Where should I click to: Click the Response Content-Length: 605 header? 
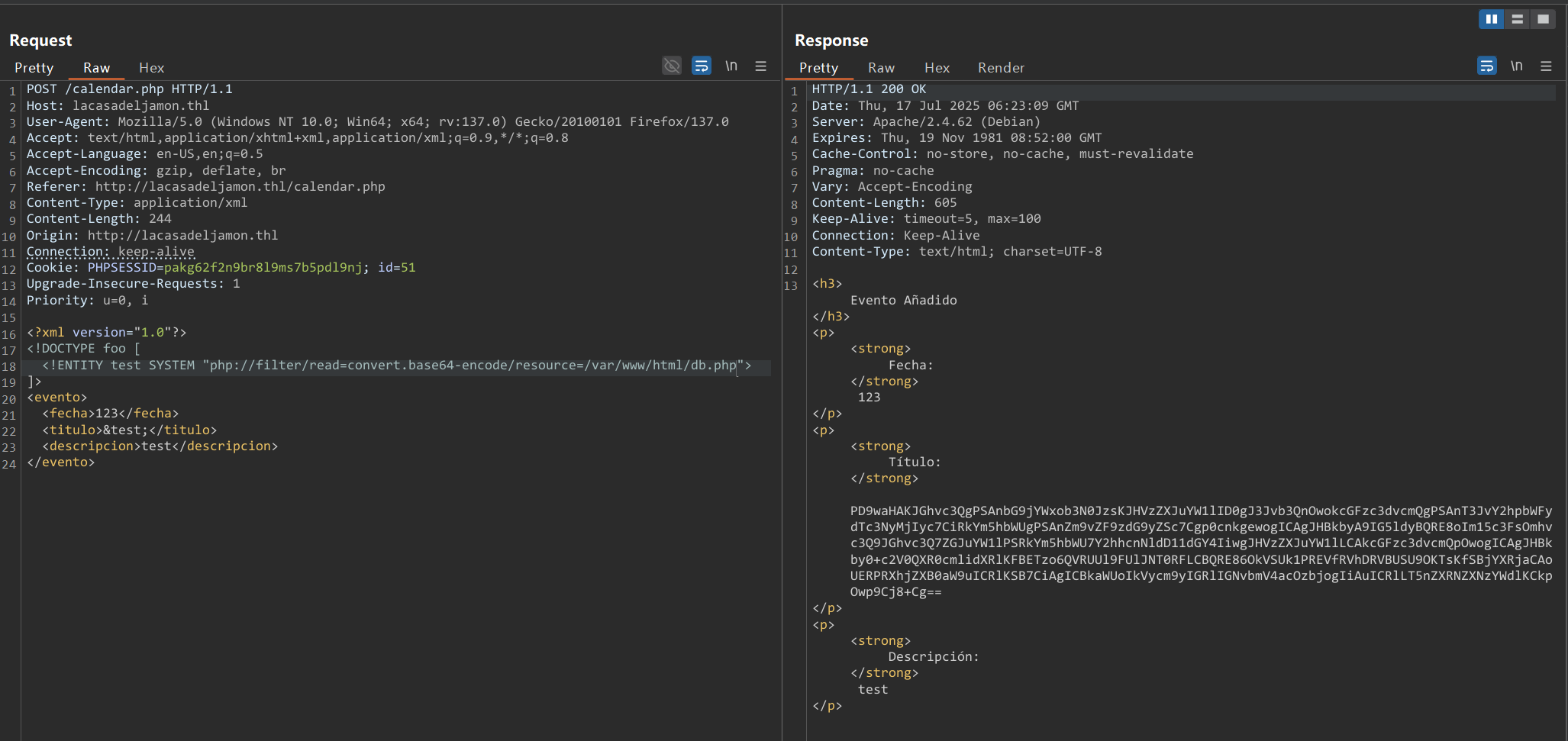(884, 202)
